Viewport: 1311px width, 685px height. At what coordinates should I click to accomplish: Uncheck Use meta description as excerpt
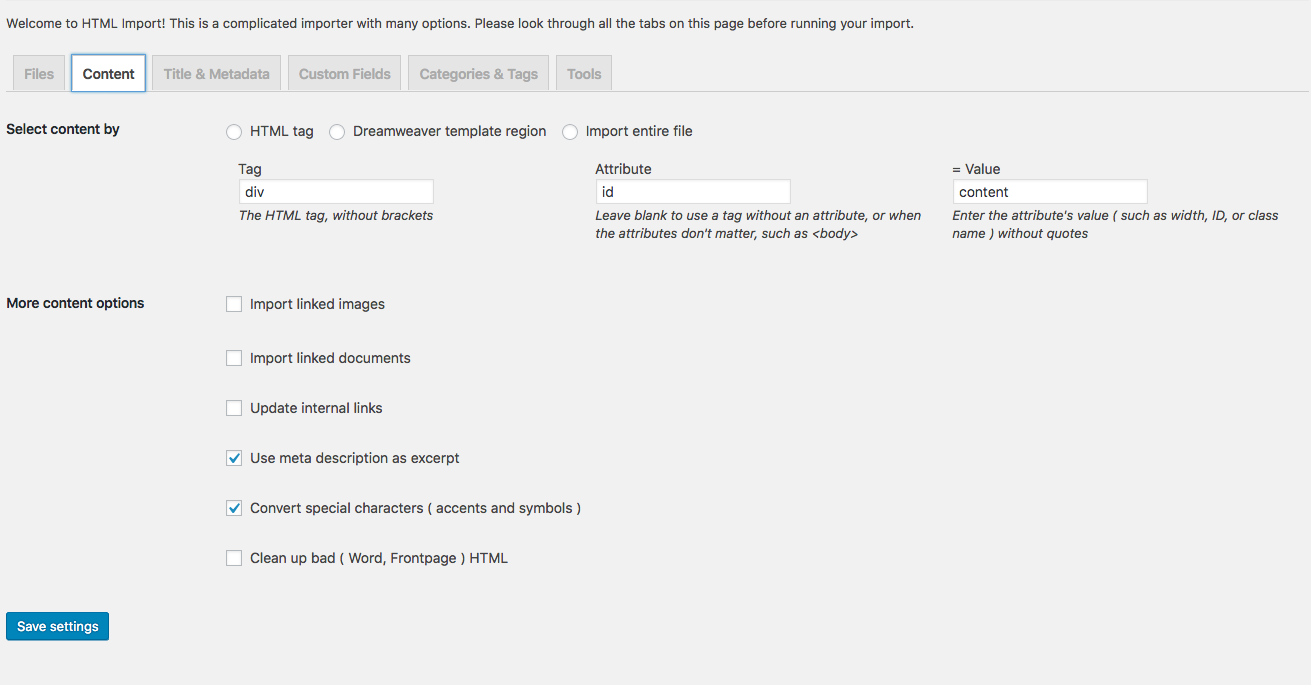[x=234, y=458]
